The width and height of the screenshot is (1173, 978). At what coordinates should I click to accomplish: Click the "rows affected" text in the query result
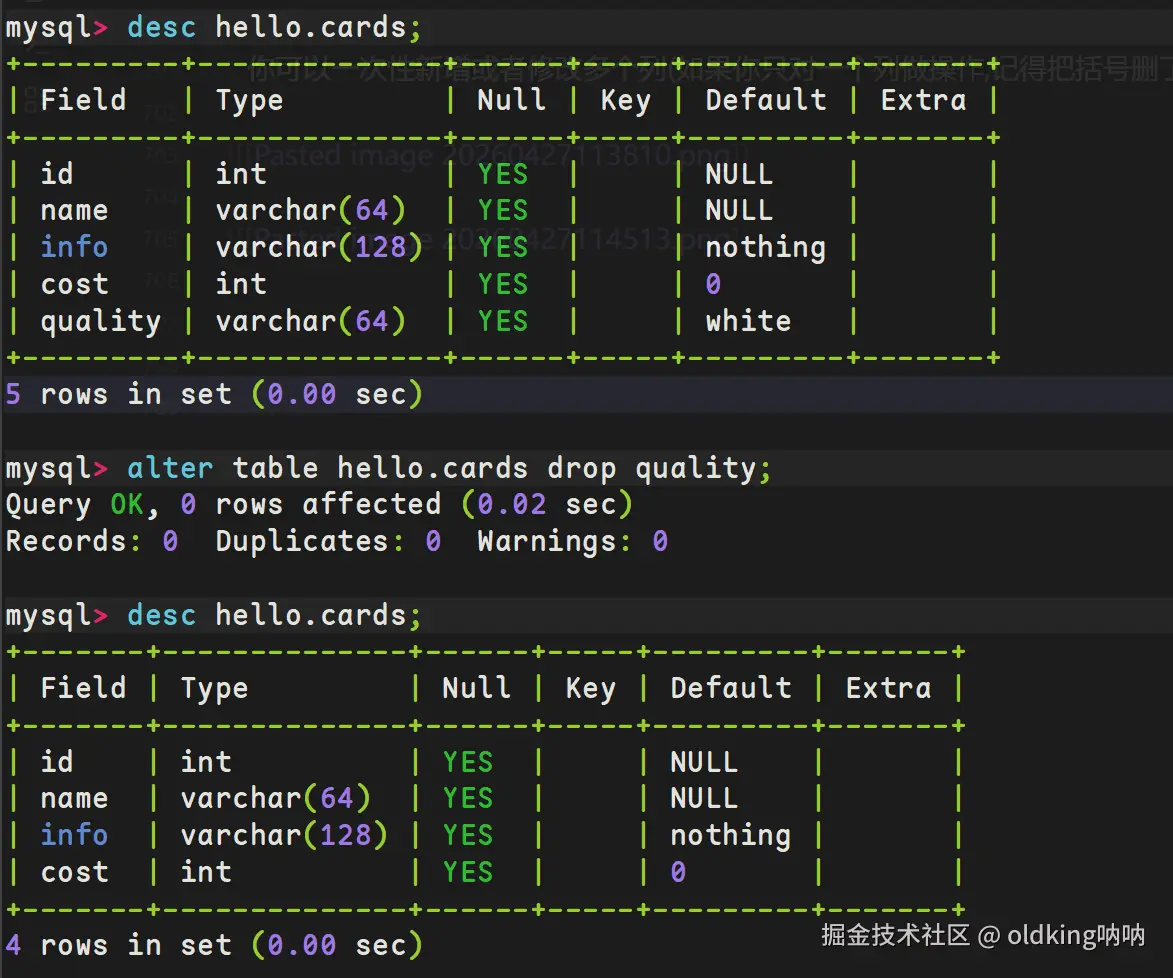pos(327,505)
